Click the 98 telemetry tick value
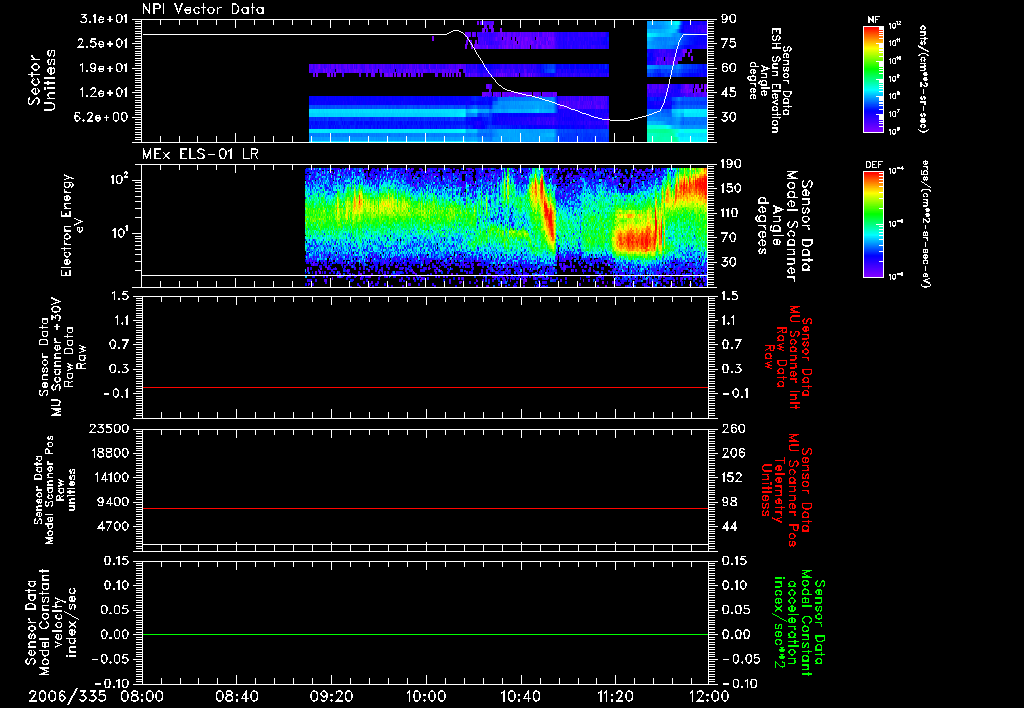The image size is (1024, 708). [729, 502]
